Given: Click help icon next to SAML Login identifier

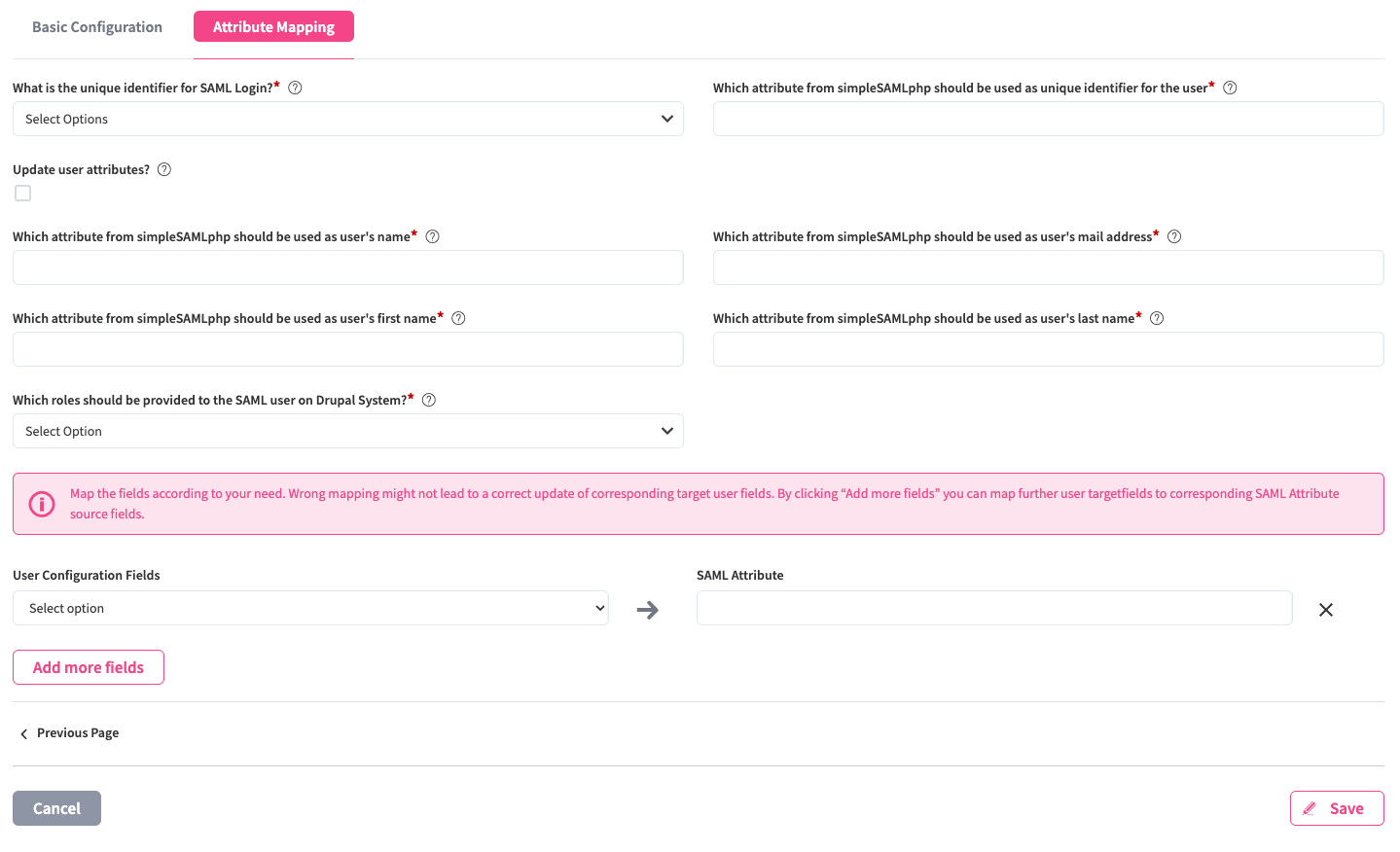Looking at the screenshot, I should click(296, 88).
